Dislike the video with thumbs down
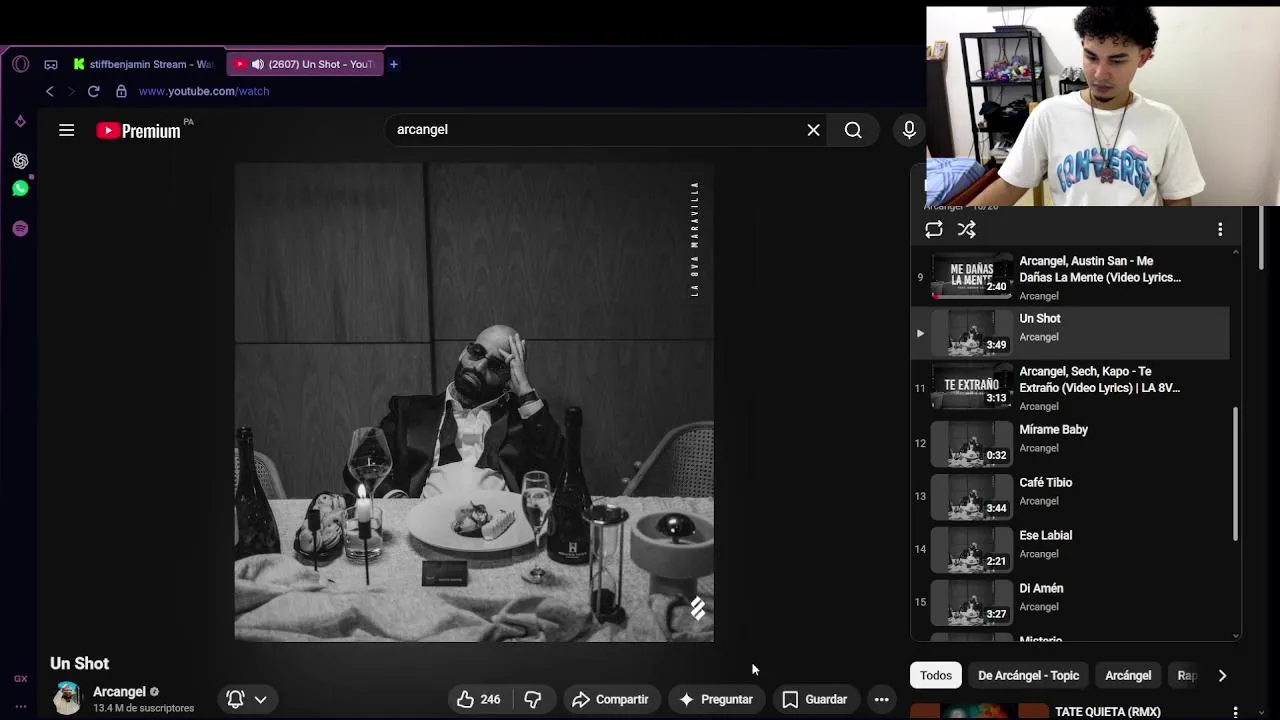 tap(533, 700)
